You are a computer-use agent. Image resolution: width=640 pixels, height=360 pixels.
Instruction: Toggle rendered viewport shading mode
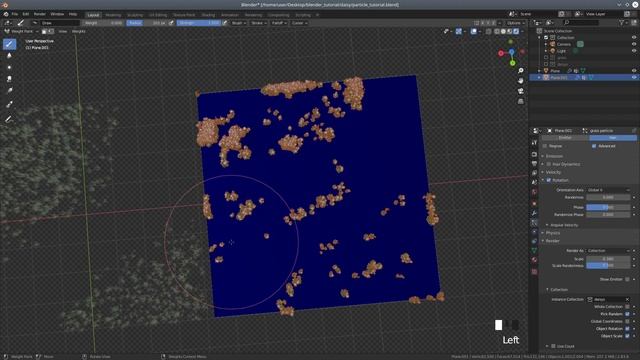(516, 31)
